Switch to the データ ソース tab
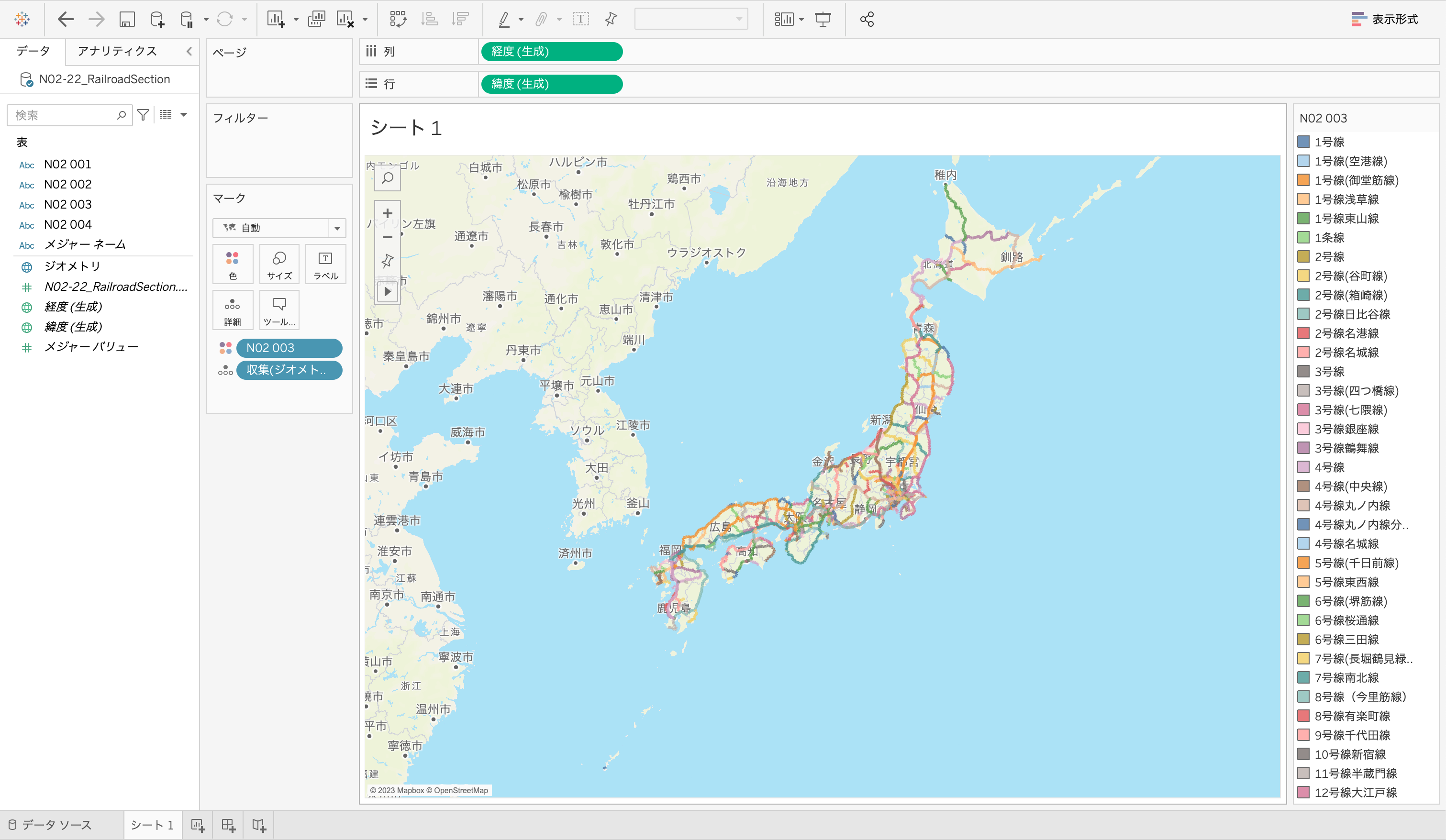Screen dimensions: 1446x840 coord(56,825)
